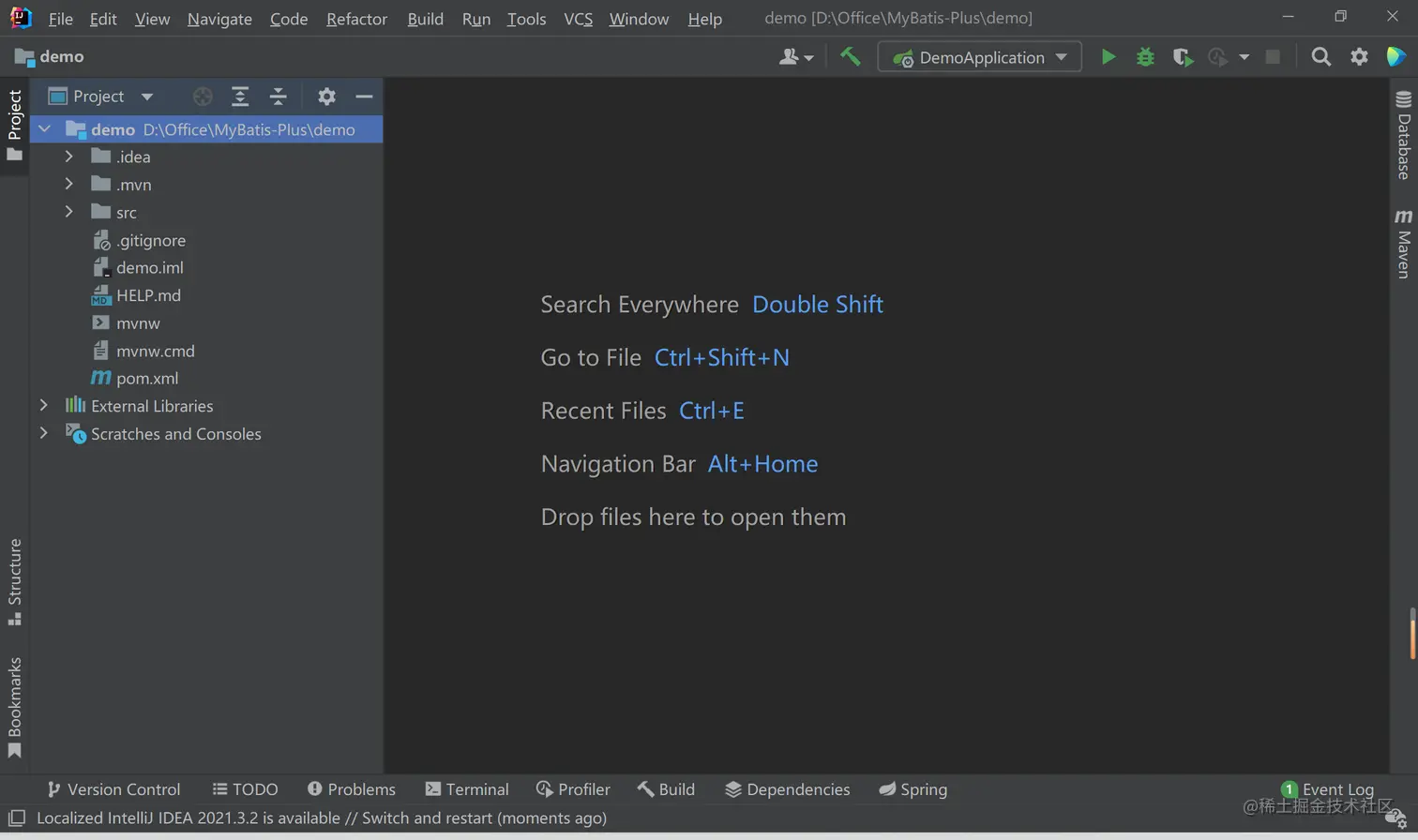Click Expand All in Project panel

[240, 96]
